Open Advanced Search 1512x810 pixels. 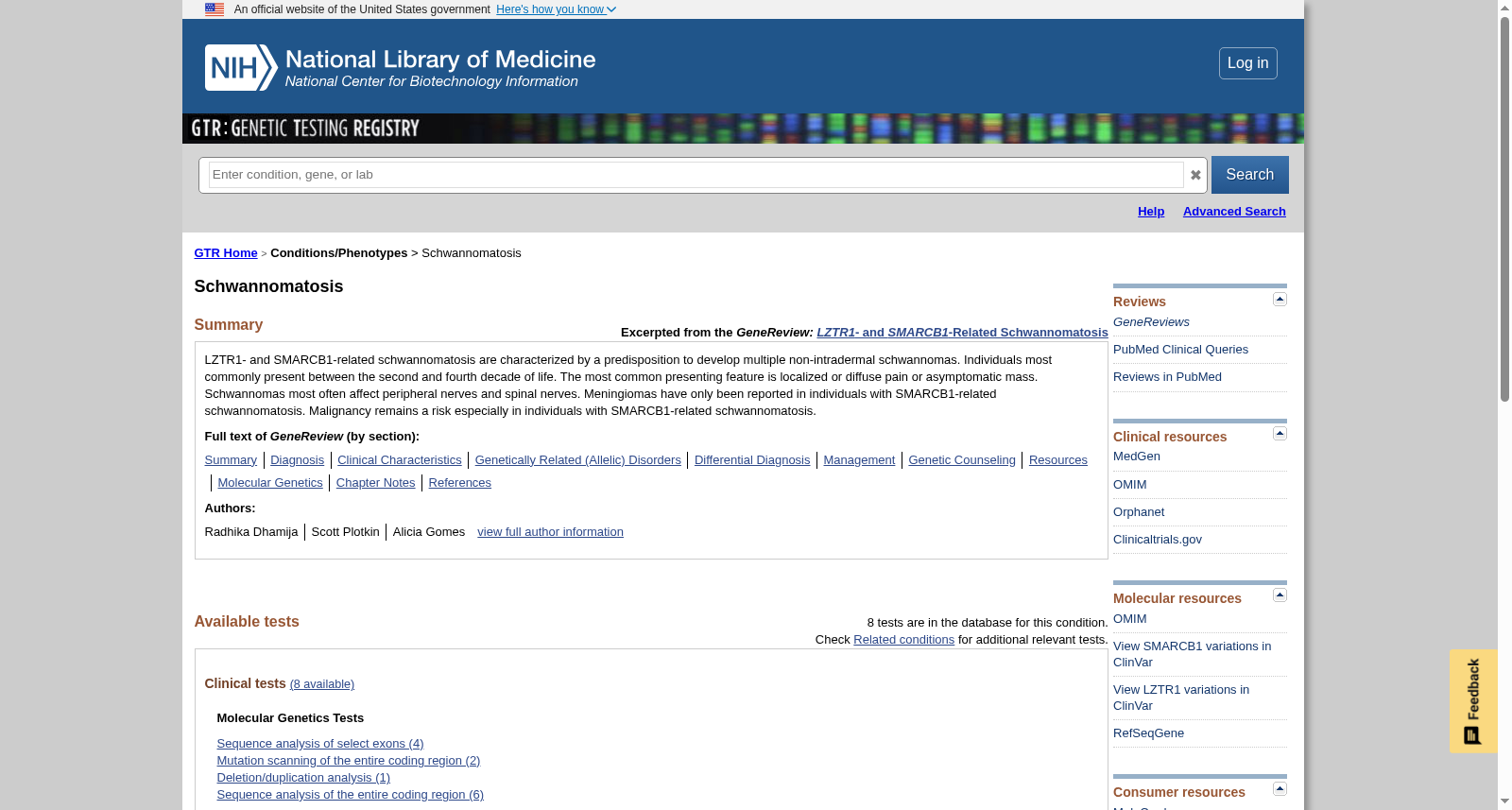tap(1234, 212)
